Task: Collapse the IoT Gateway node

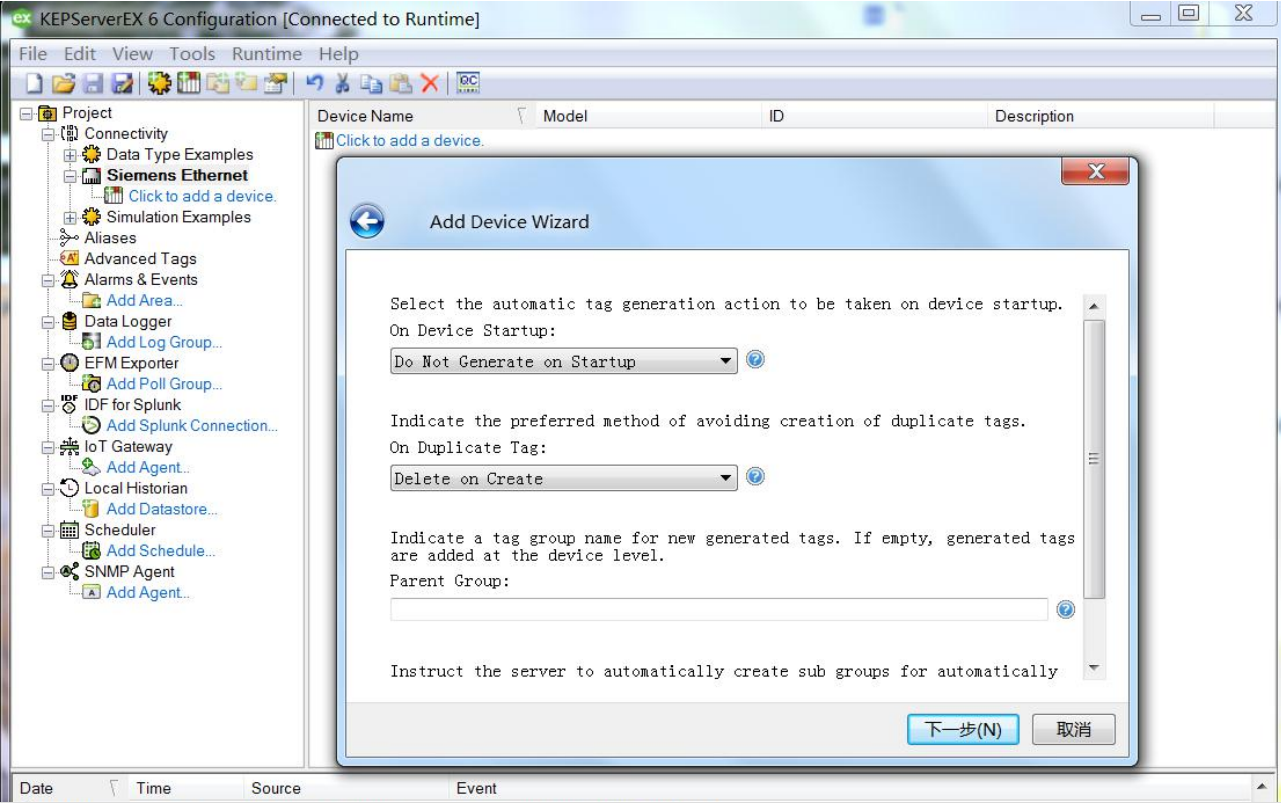Action: point(48,447)
